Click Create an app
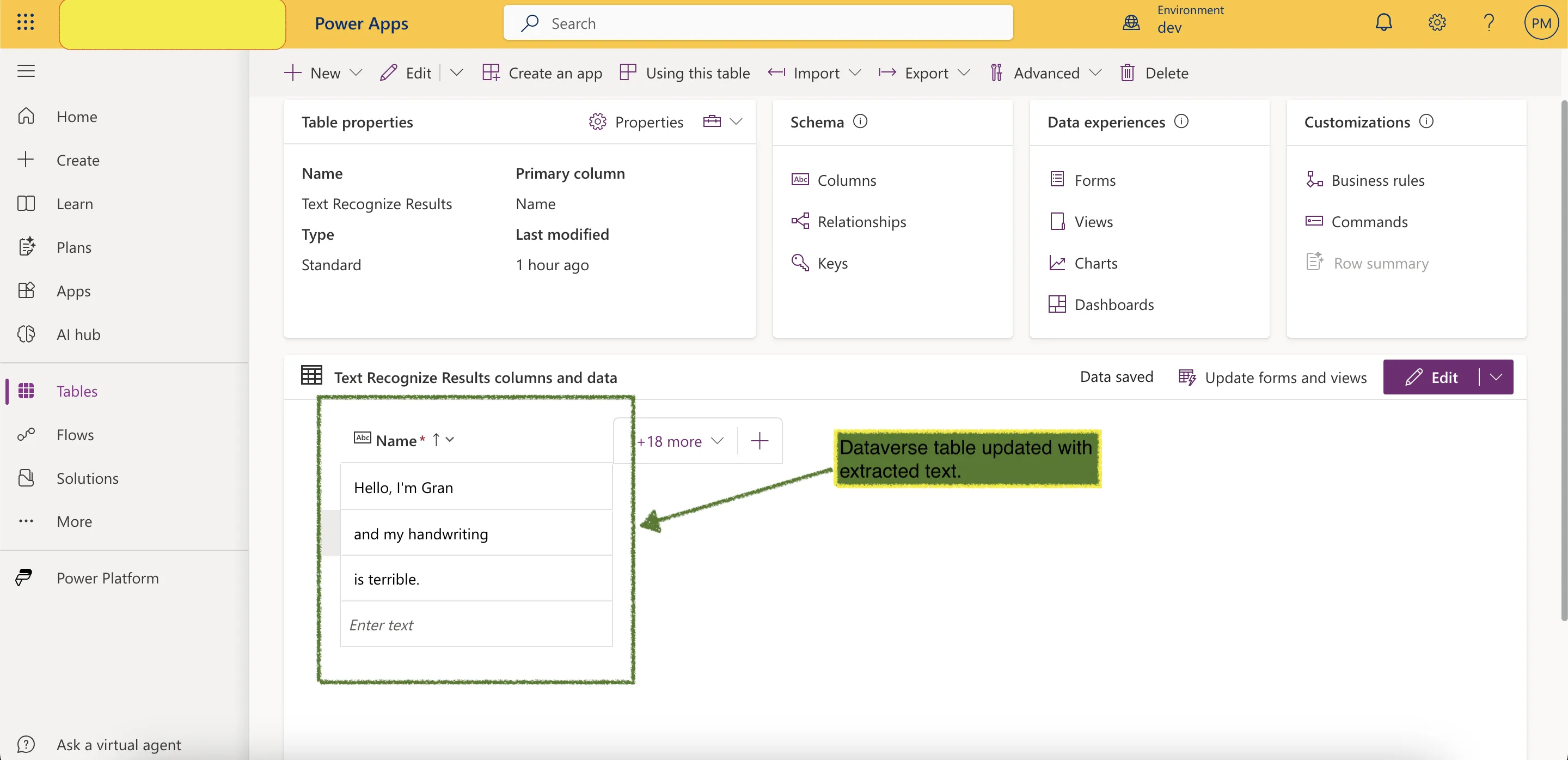Screen dimensions: 1568x760 pos(542,72)
